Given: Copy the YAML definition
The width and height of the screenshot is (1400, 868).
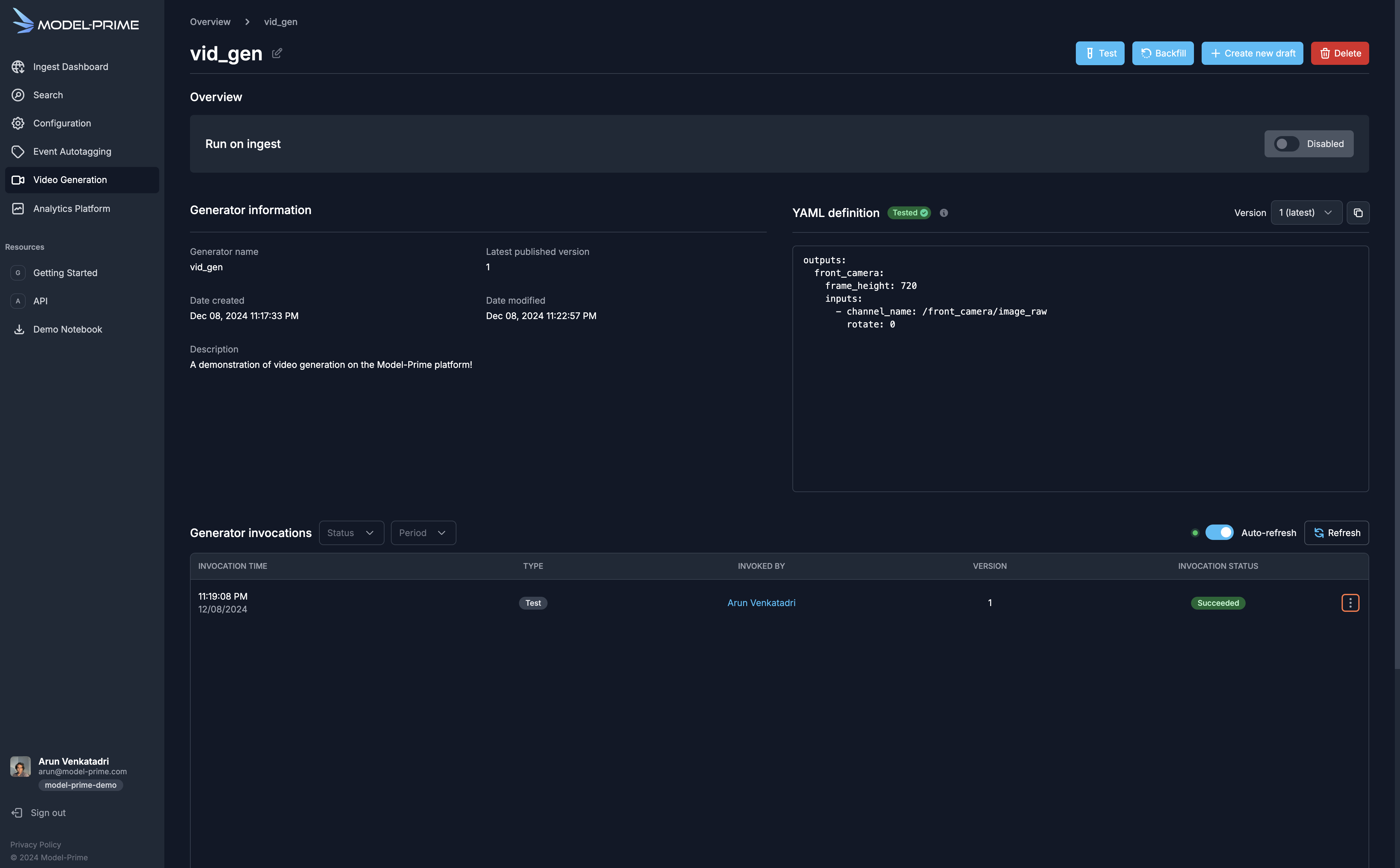Looking at the screenshot, I should 1358,213.
